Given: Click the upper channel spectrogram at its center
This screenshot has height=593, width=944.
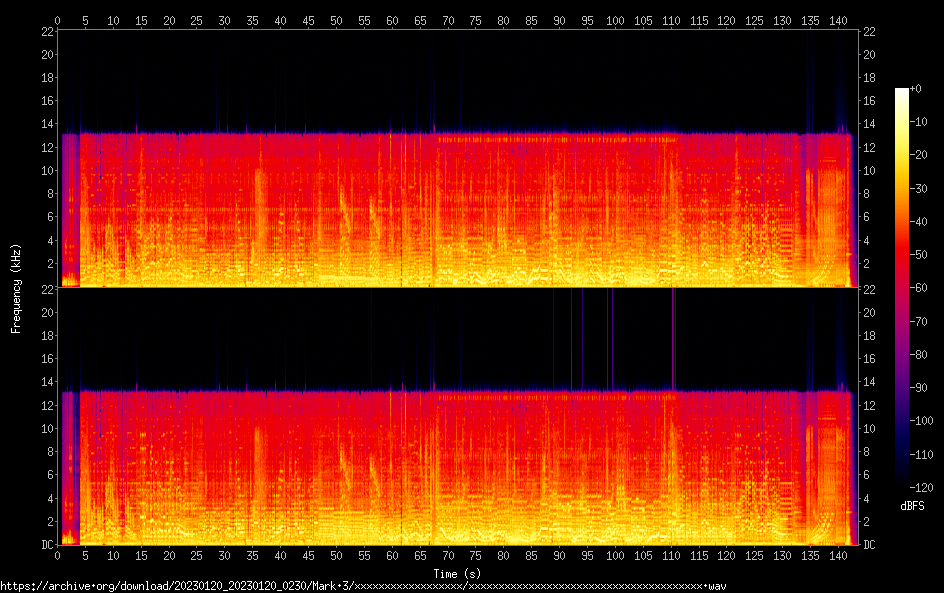Looking at the screenshot, I should pyautogui.click(x=458, y=160).
